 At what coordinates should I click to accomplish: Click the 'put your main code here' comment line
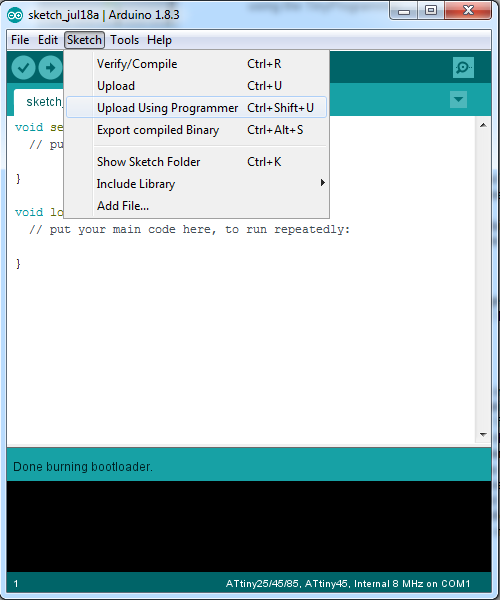pos(189,230)
